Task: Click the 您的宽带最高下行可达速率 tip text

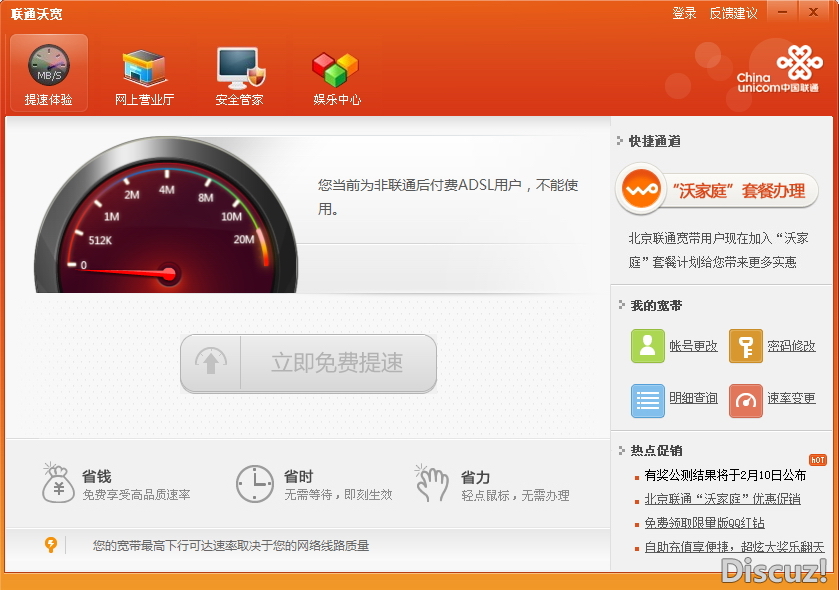Action: (231, 546)
